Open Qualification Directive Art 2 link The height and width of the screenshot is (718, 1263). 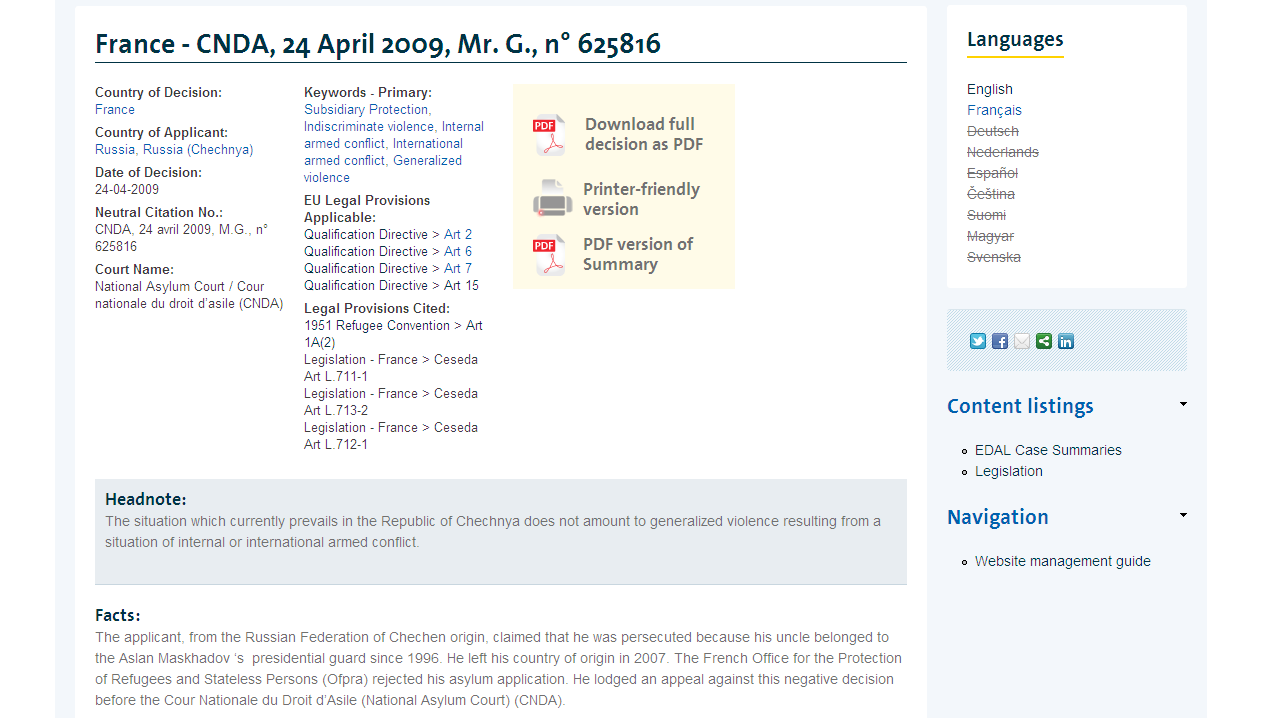pos(458,234)
